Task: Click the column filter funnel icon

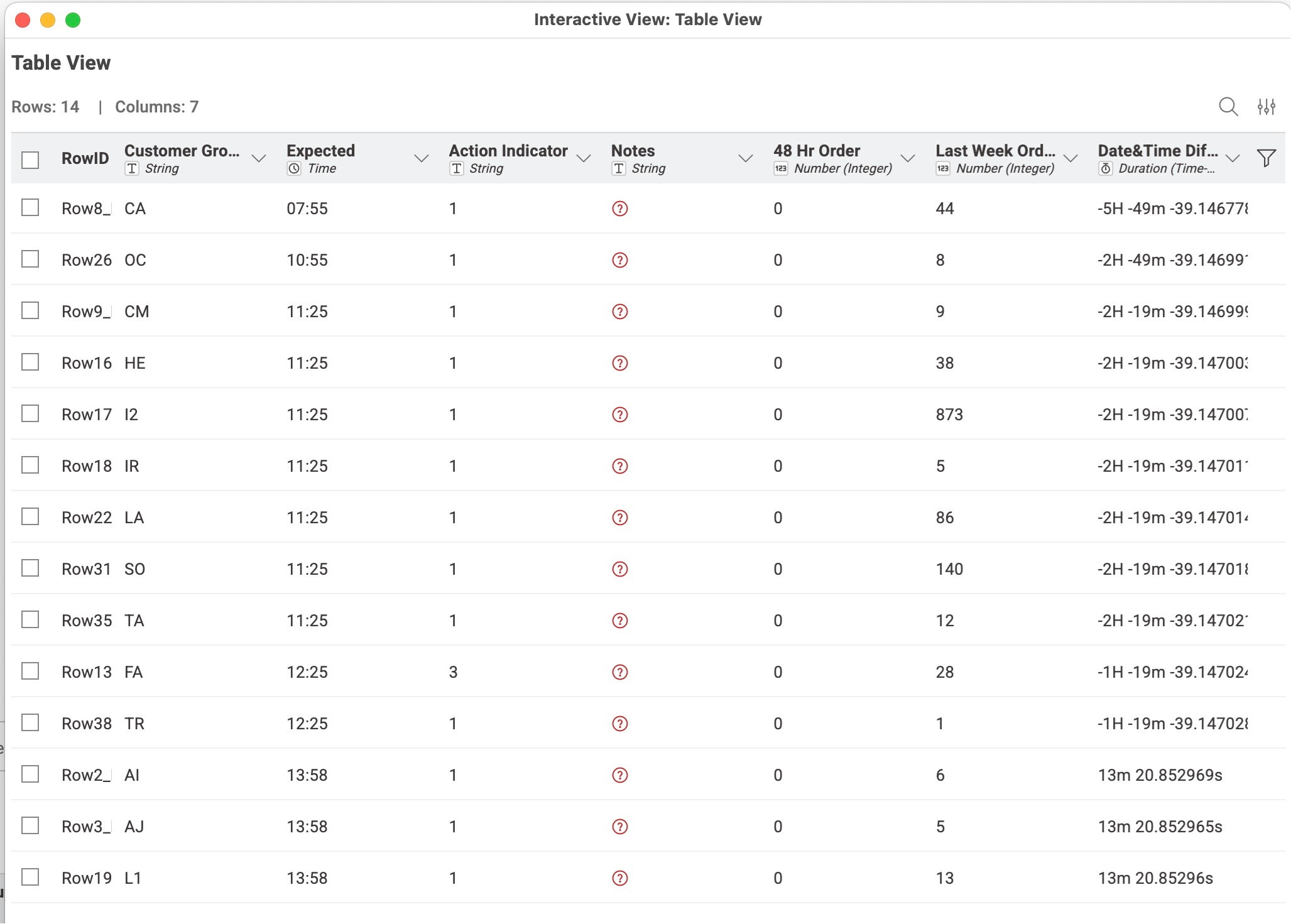Action: (x=1266, y=158)
